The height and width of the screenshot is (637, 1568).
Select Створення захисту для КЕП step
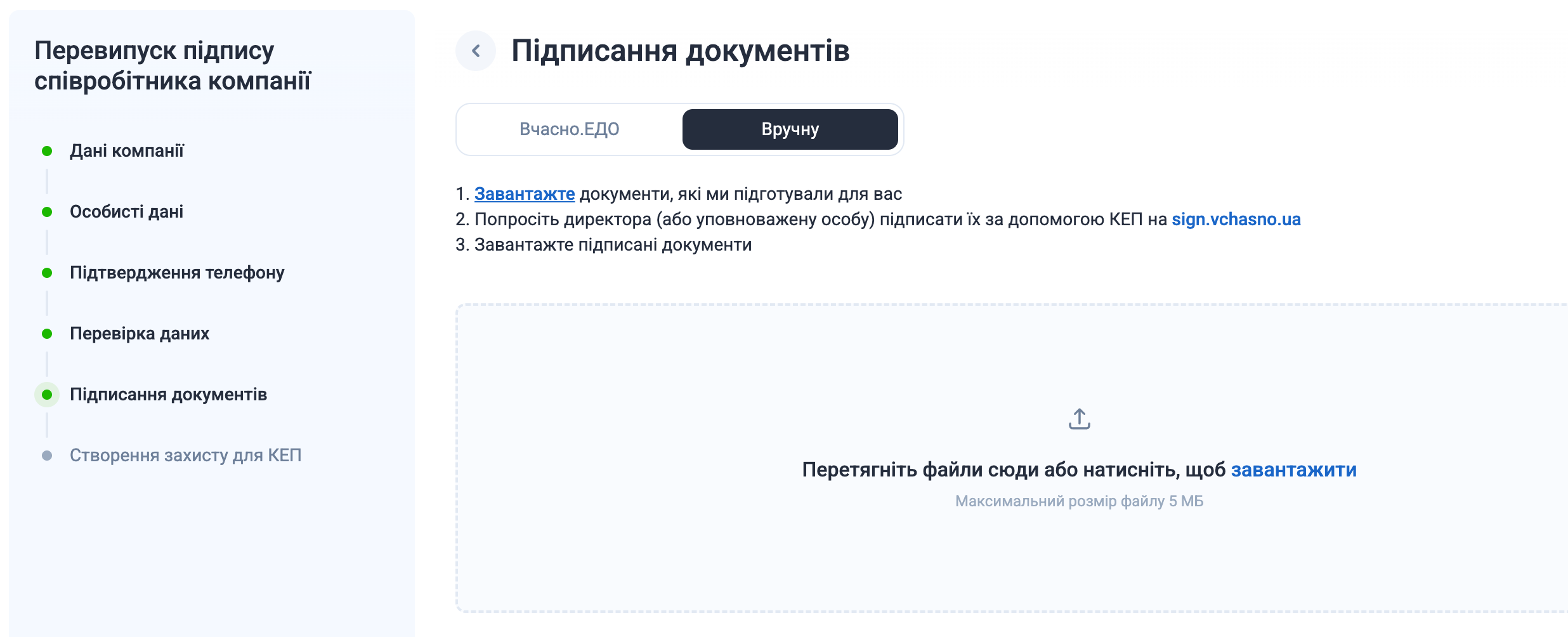(185, 456)
